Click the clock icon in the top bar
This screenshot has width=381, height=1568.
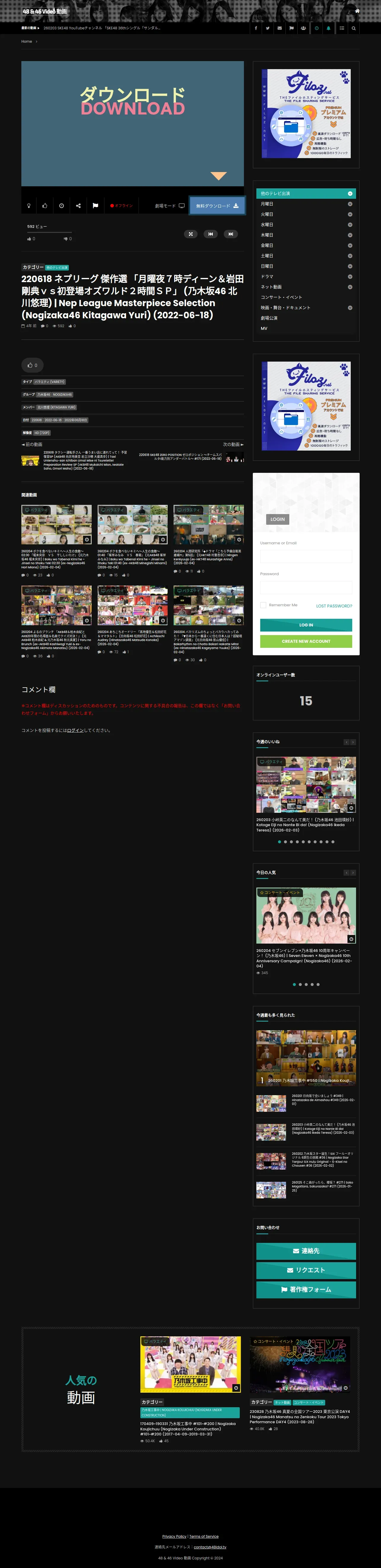[x=317, y=28]
